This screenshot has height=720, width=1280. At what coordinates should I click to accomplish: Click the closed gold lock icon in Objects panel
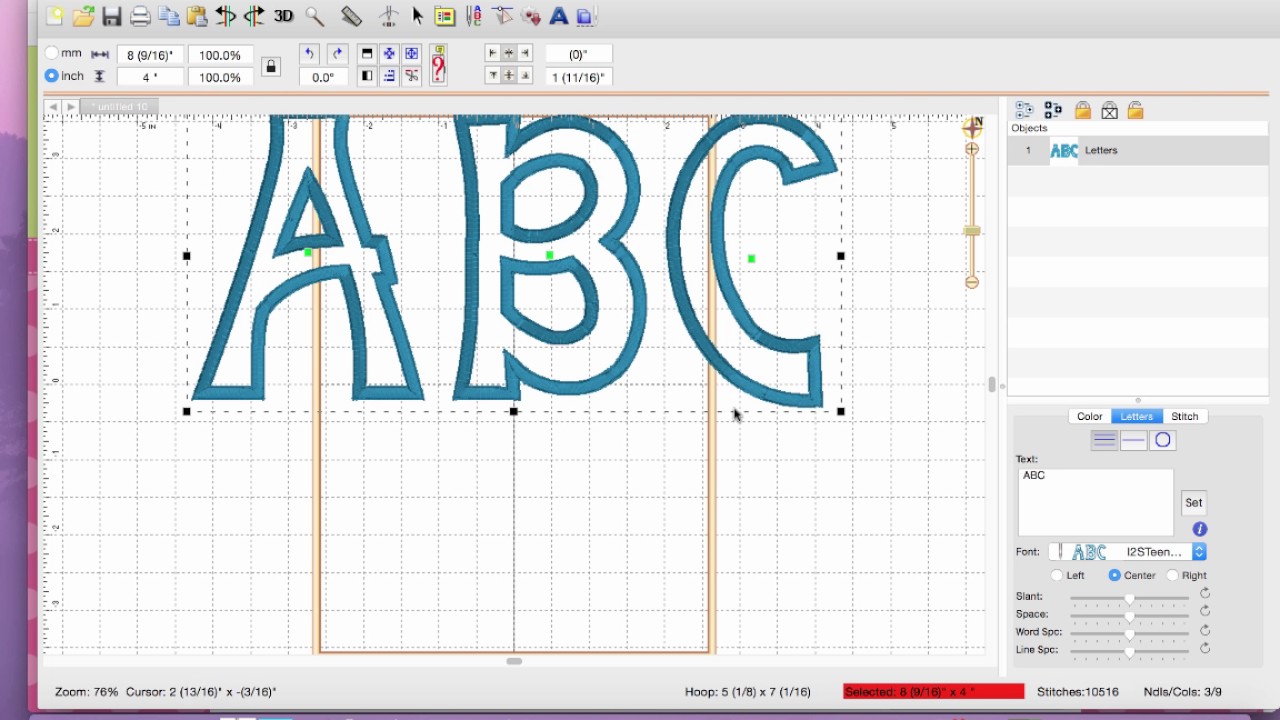[1082, 110]
